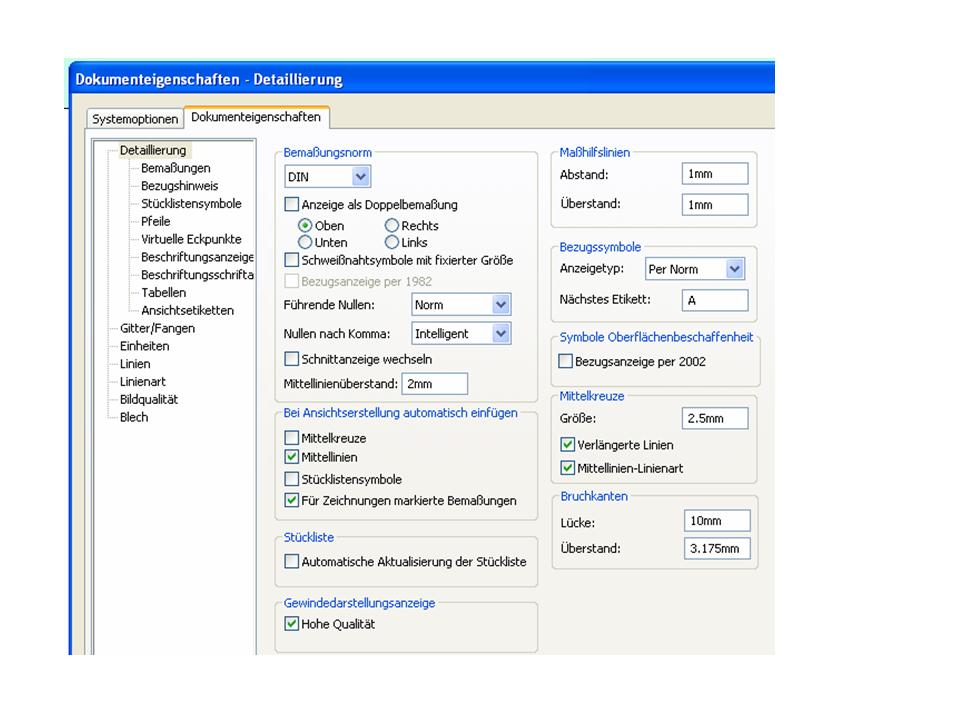Open Bezugshinweis tree entry
The image size is (960, 720).
(x=179, y=186)
